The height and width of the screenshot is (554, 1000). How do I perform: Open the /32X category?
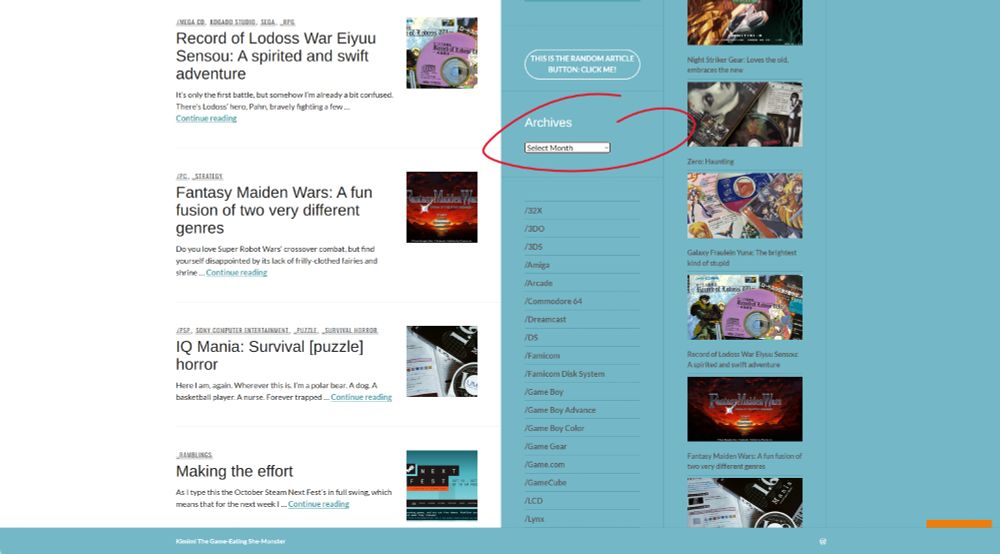(x=533, y=211)
